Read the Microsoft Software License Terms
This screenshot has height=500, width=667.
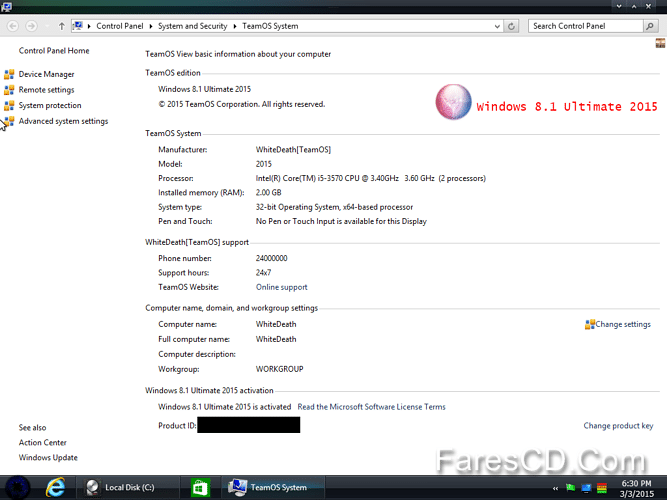click(x=371, y=407)
